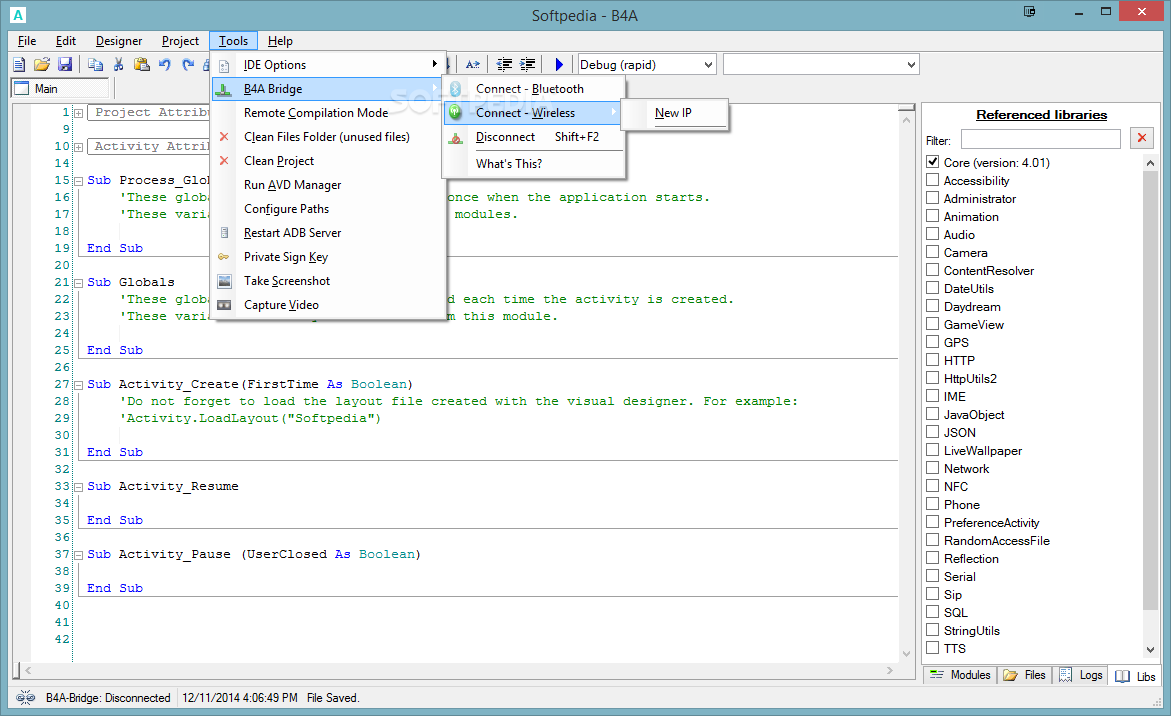Click the blue Run play icon

(559, 65)
